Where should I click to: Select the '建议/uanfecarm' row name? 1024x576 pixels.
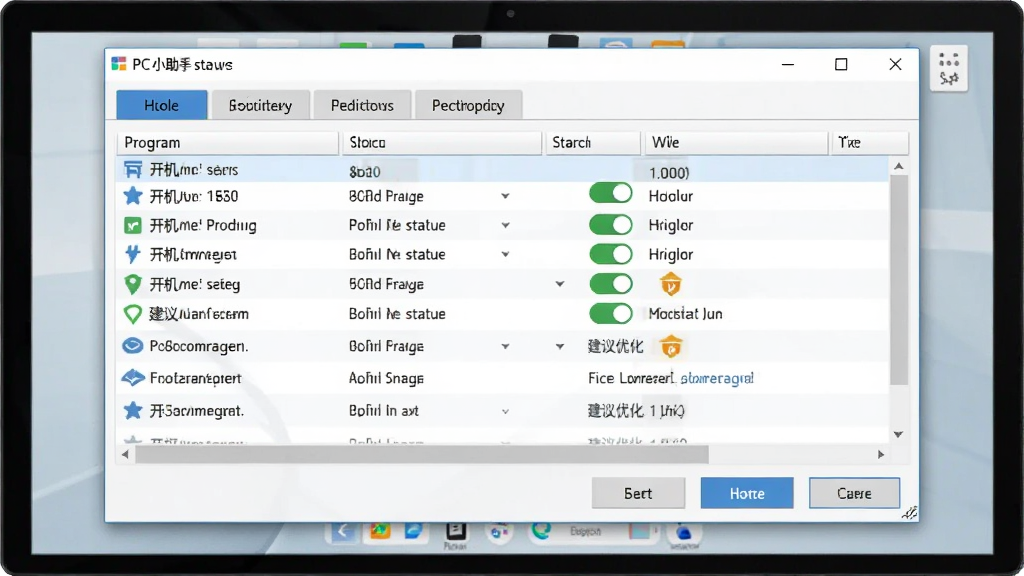(x=199, y=314)
